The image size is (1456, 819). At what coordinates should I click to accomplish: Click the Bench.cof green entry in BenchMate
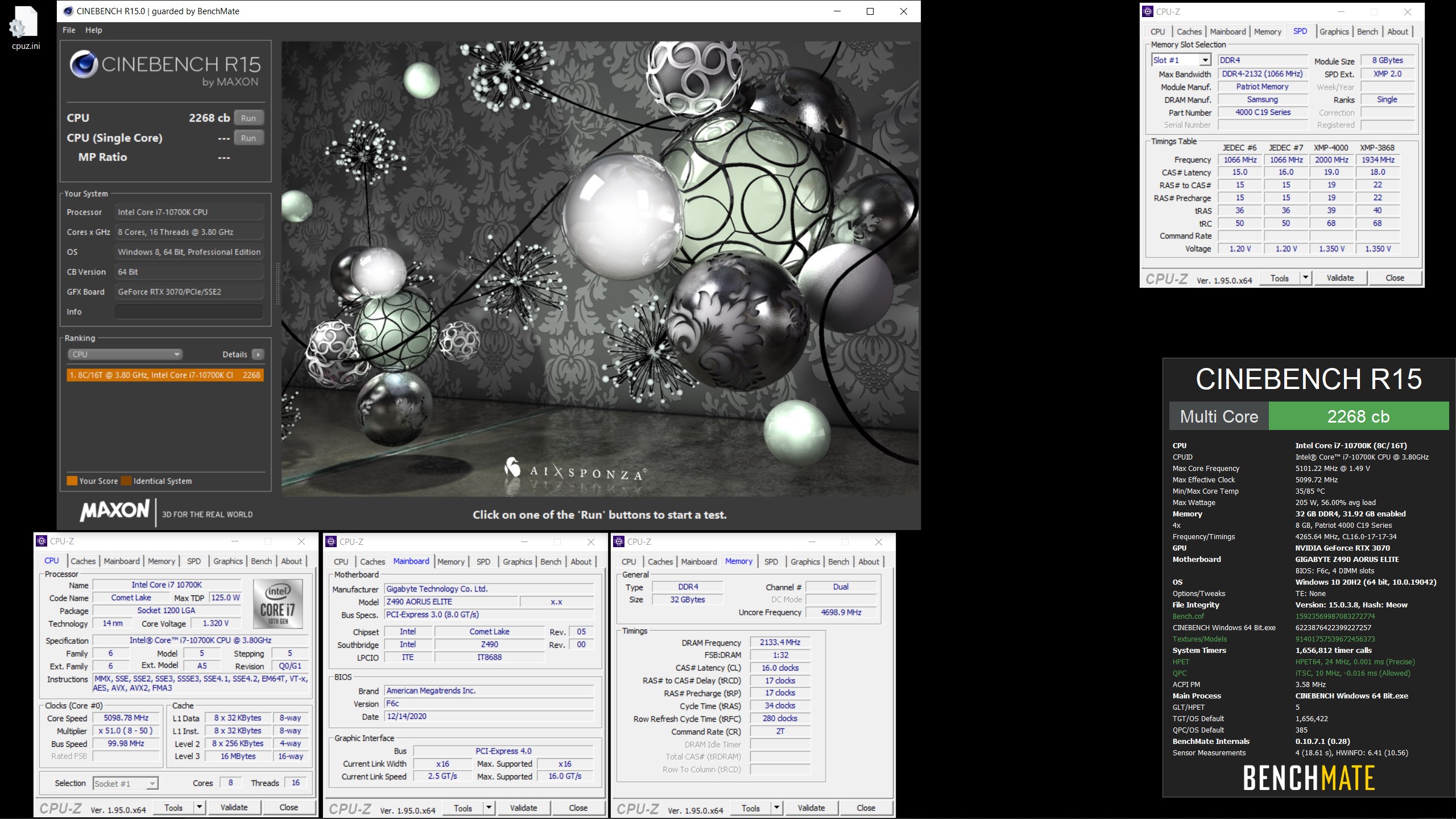1188,616
